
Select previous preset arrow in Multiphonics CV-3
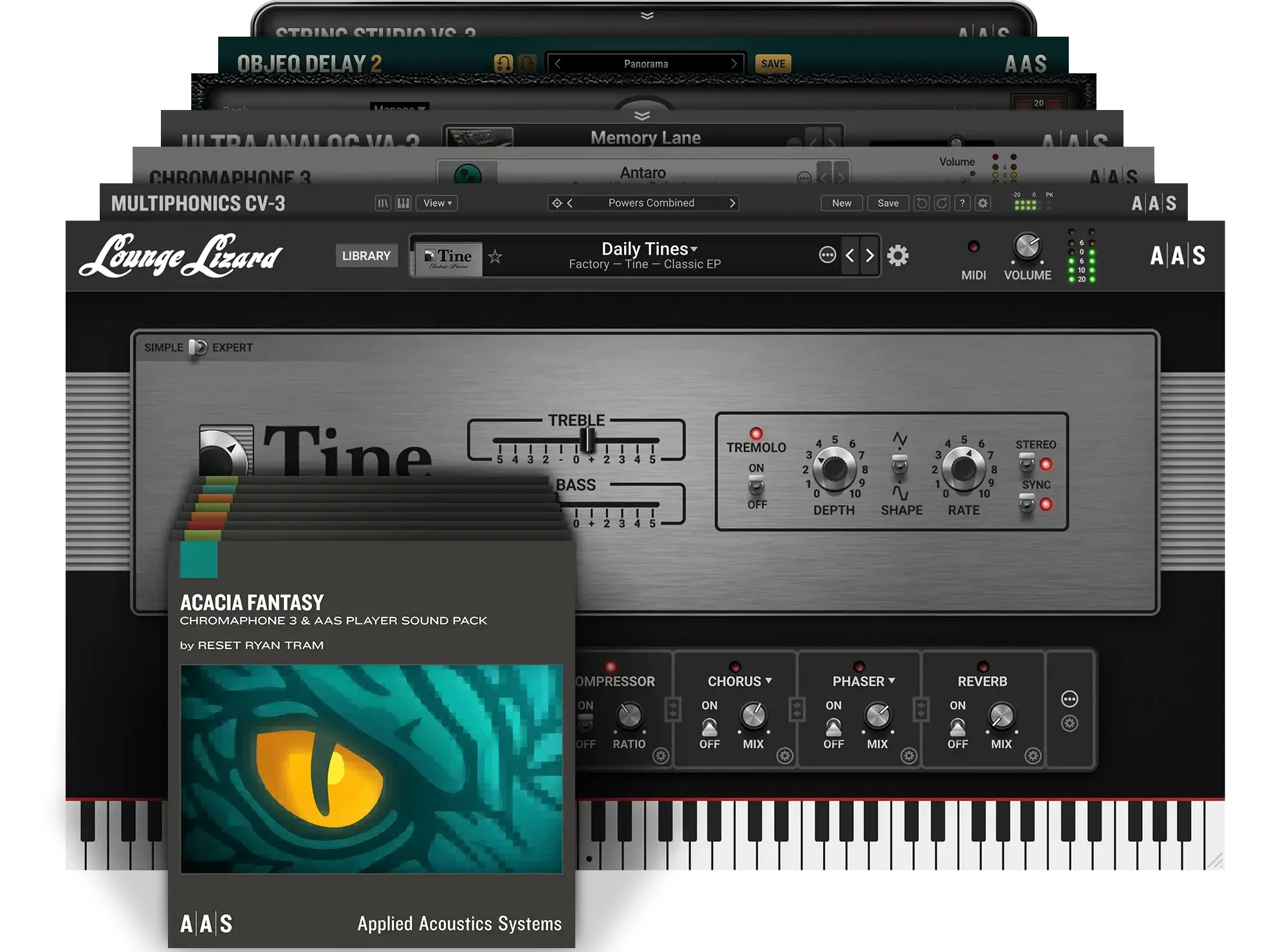[x=569, y=203]
